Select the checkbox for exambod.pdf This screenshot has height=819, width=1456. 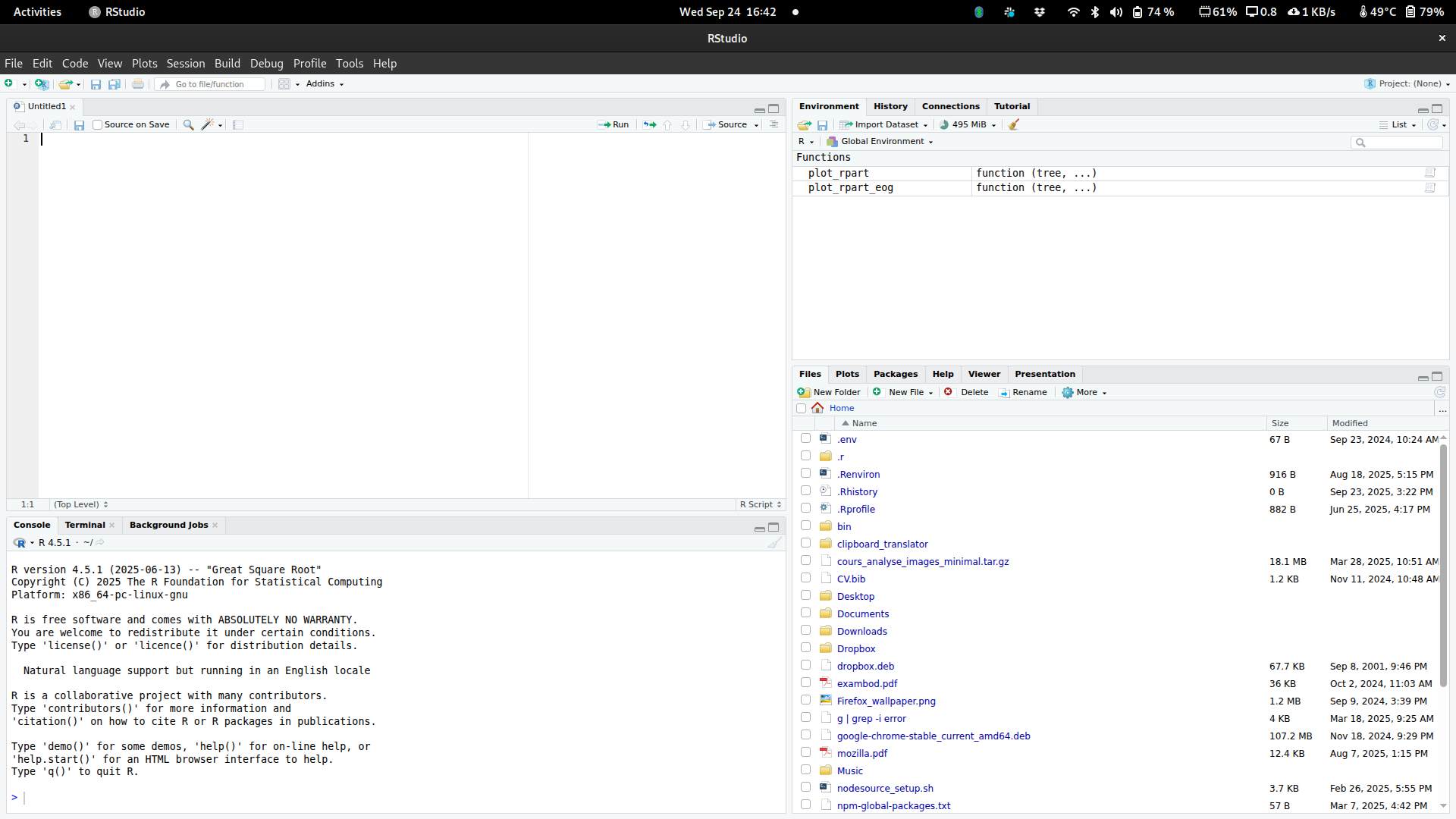pos(805,683)
